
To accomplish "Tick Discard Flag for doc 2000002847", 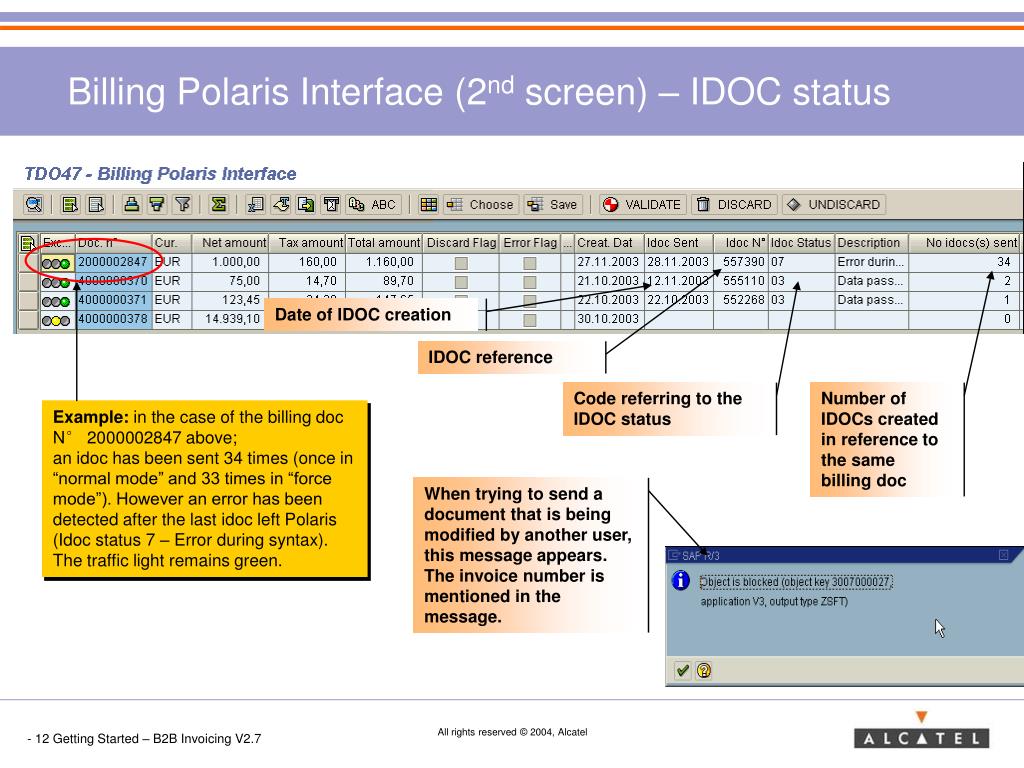I will [x=461, y=263].
